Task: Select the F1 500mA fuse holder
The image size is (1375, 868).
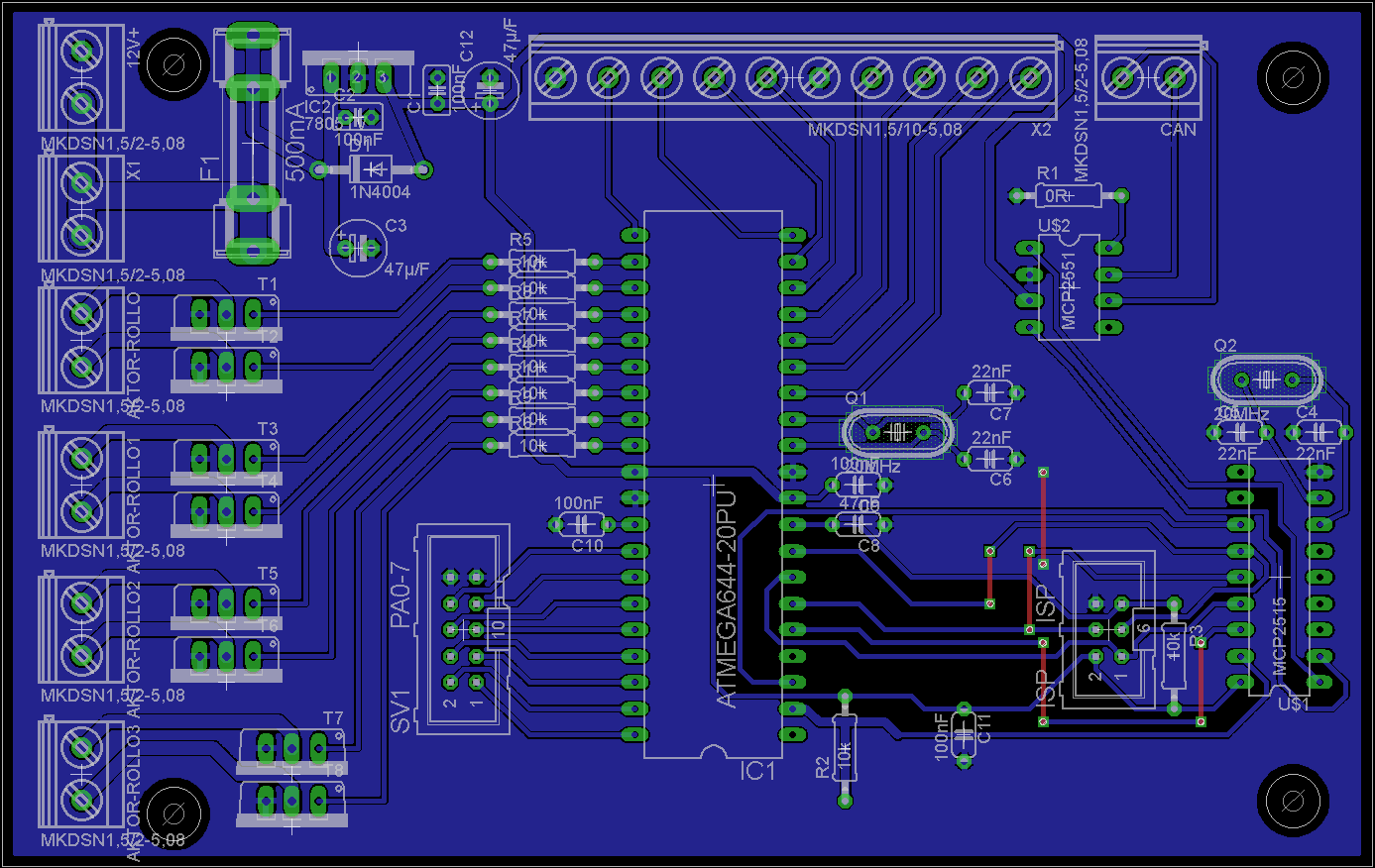Action: pos(252,144)
